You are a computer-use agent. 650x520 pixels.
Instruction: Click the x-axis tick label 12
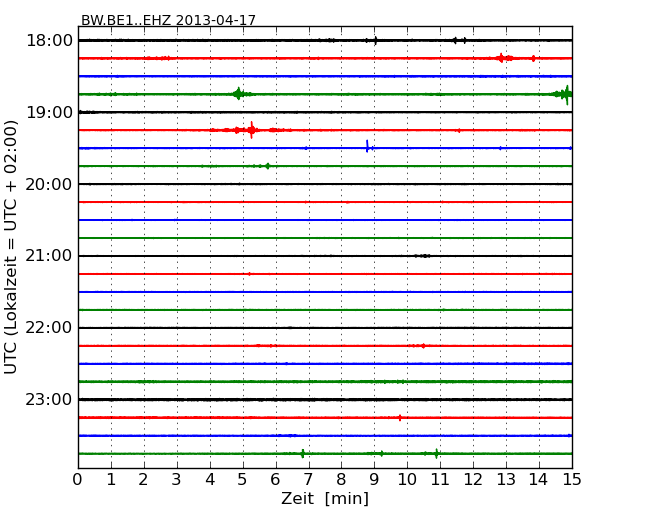click(x=473, y=479)
